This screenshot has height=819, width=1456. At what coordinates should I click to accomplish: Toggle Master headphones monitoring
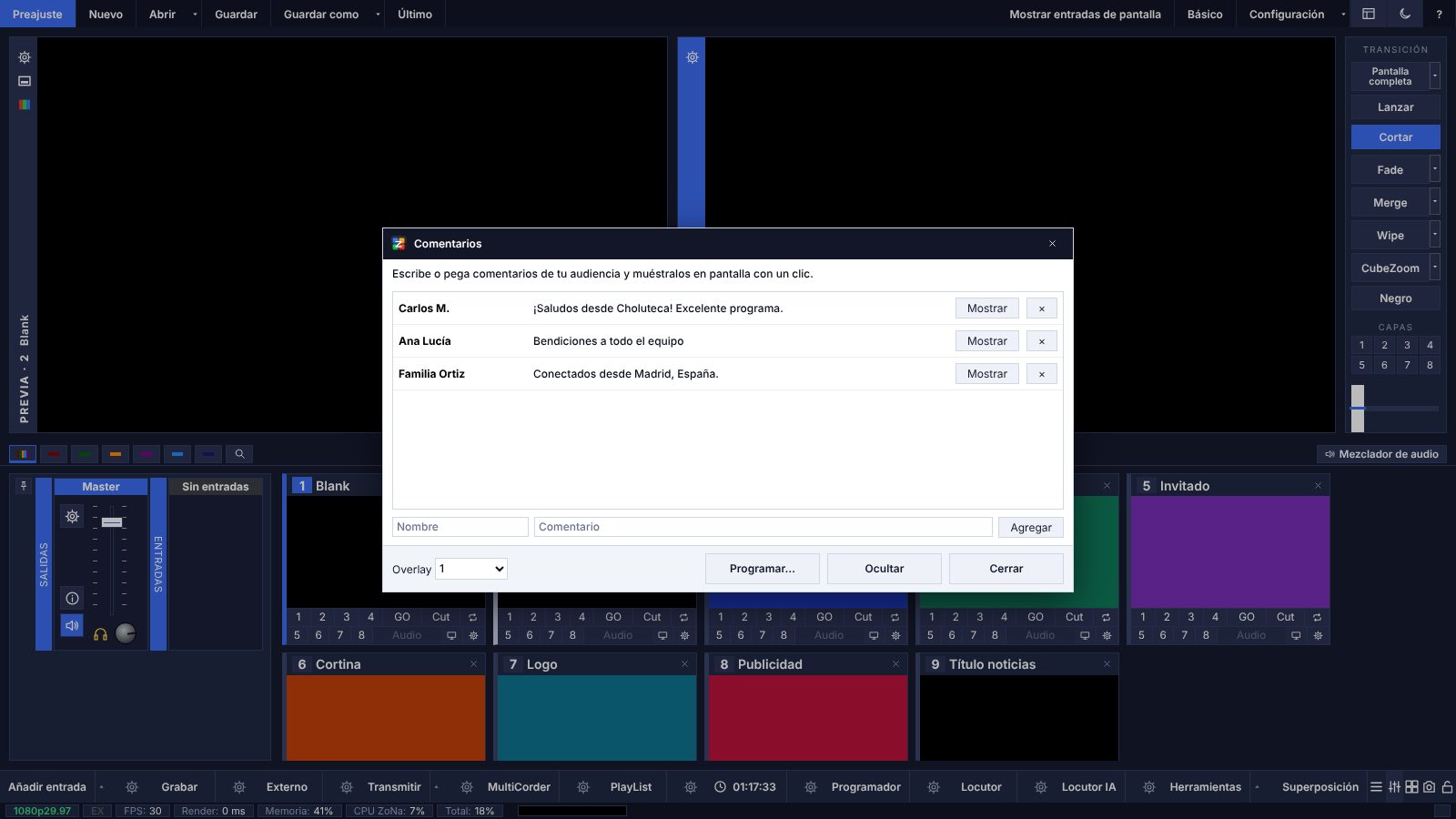coord(101,634)
